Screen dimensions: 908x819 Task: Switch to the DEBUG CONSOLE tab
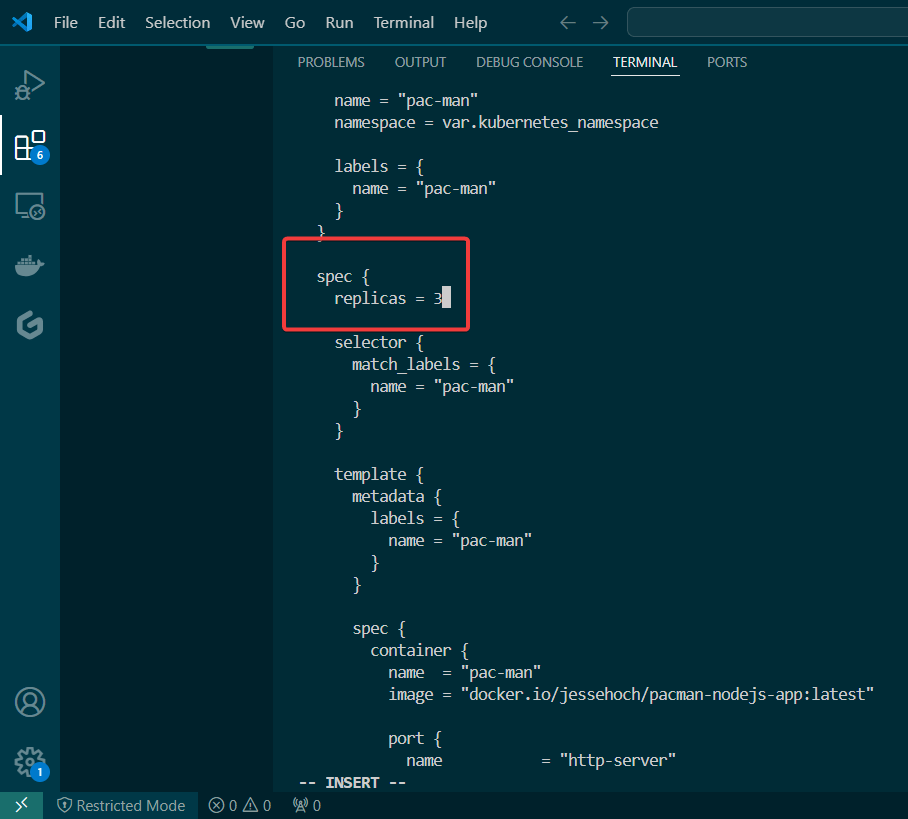[x=529, y=62]
